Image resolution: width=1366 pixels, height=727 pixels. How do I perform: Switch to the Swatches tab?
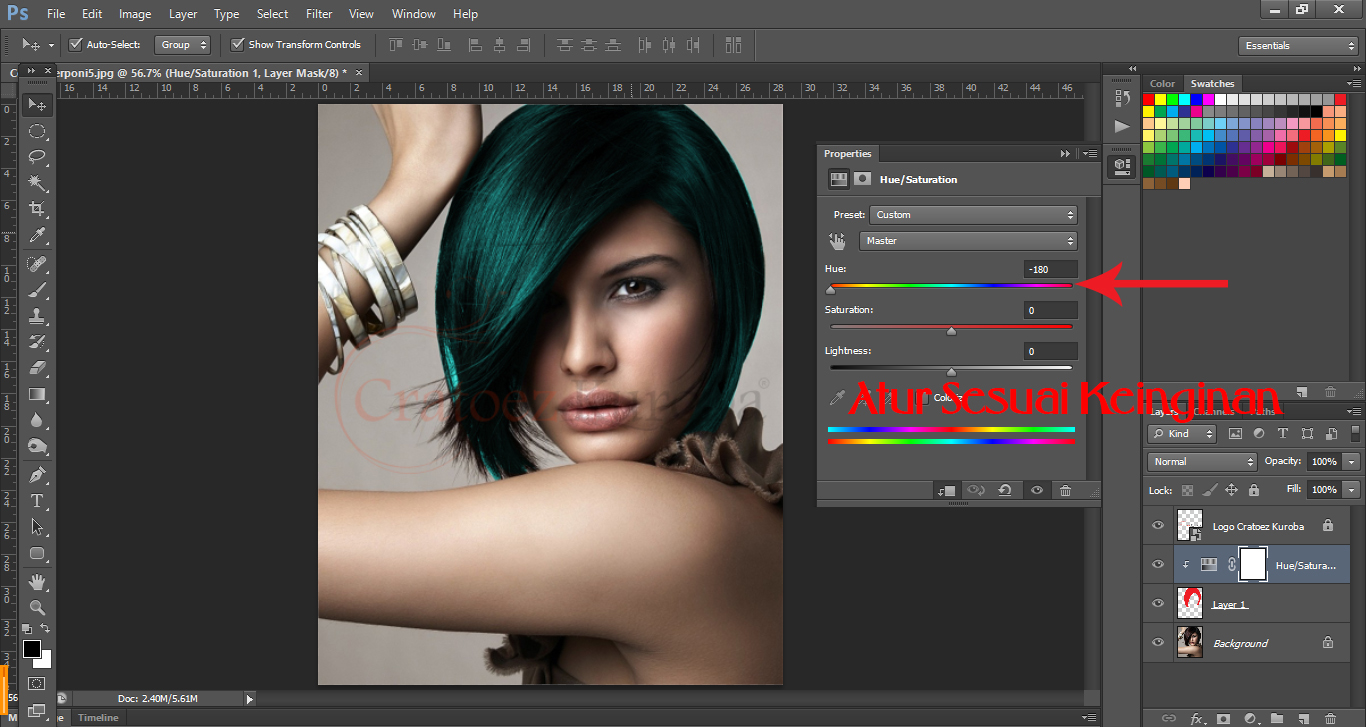[x=1212, y=83]
